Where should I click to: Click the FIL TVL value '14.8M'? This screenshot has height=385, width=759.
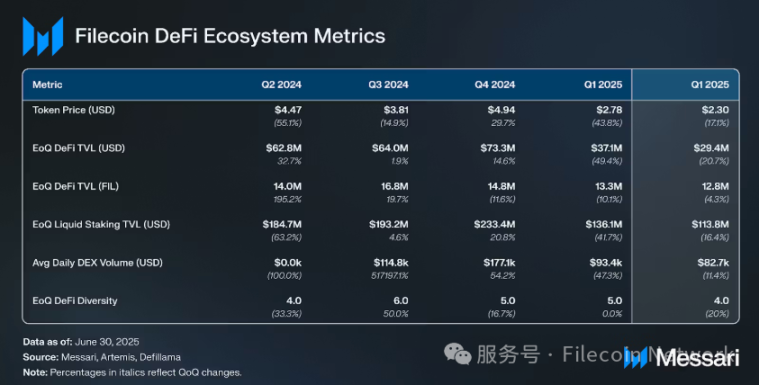click(501, 186)
